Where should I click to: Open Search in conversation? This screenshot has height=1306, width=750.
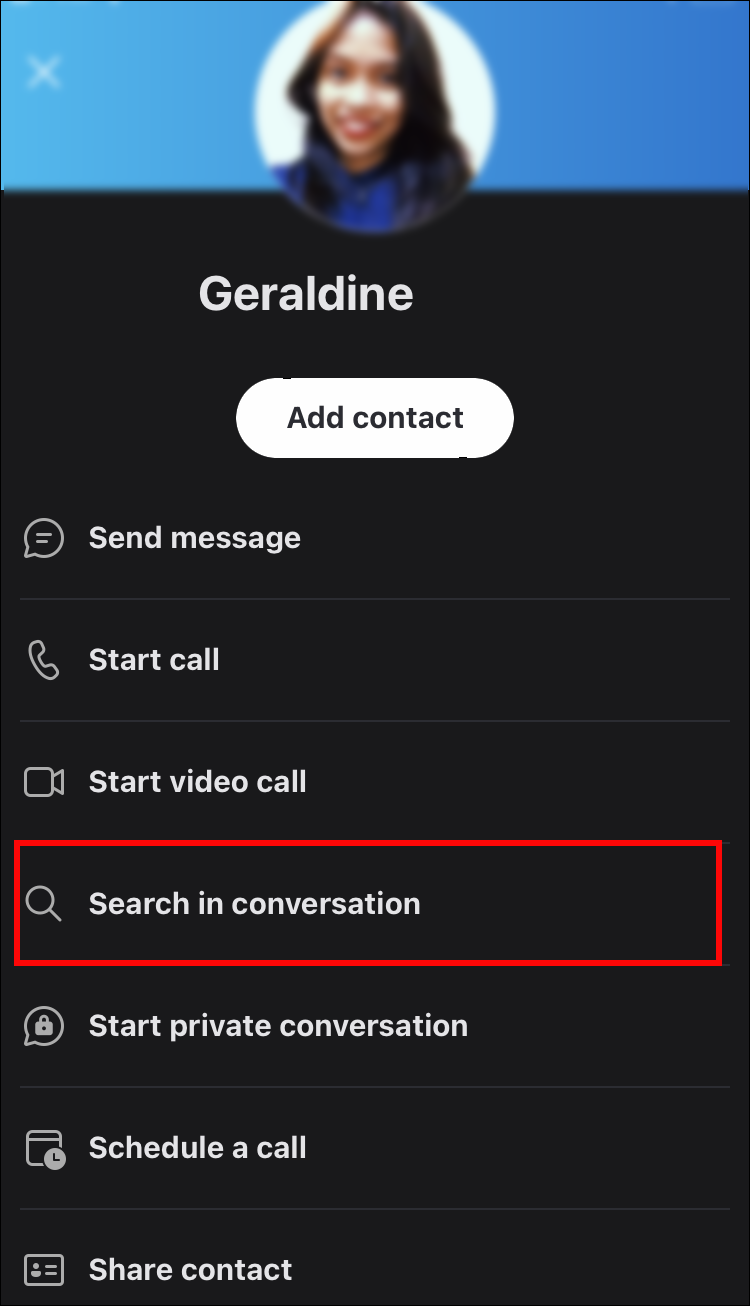point(375,904)
